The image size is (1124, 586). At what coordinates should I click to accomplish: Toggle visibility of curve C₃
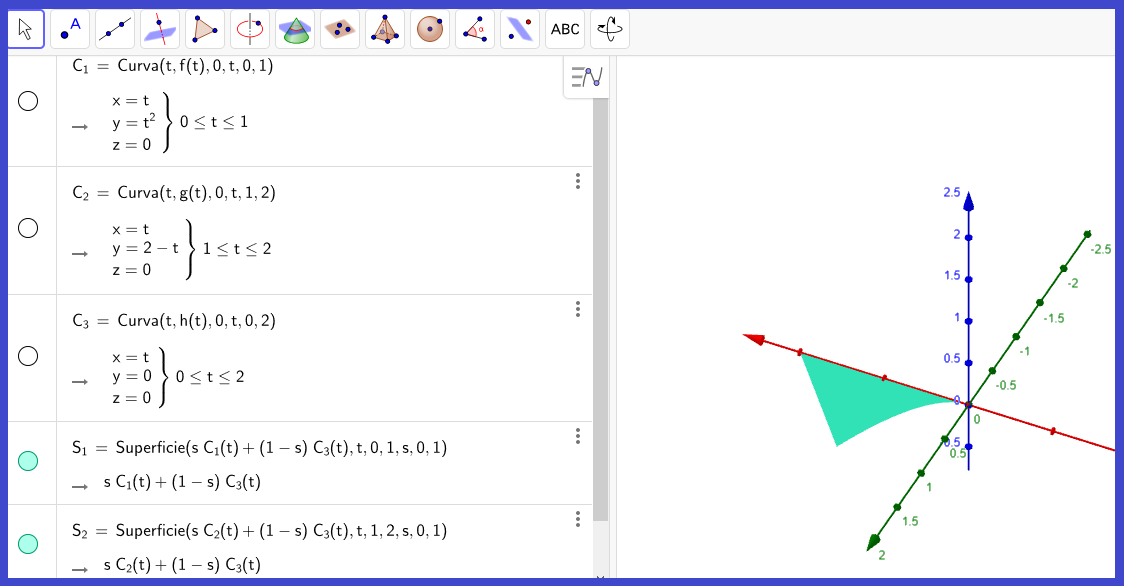pyautogui.click(x=28, y=357)
